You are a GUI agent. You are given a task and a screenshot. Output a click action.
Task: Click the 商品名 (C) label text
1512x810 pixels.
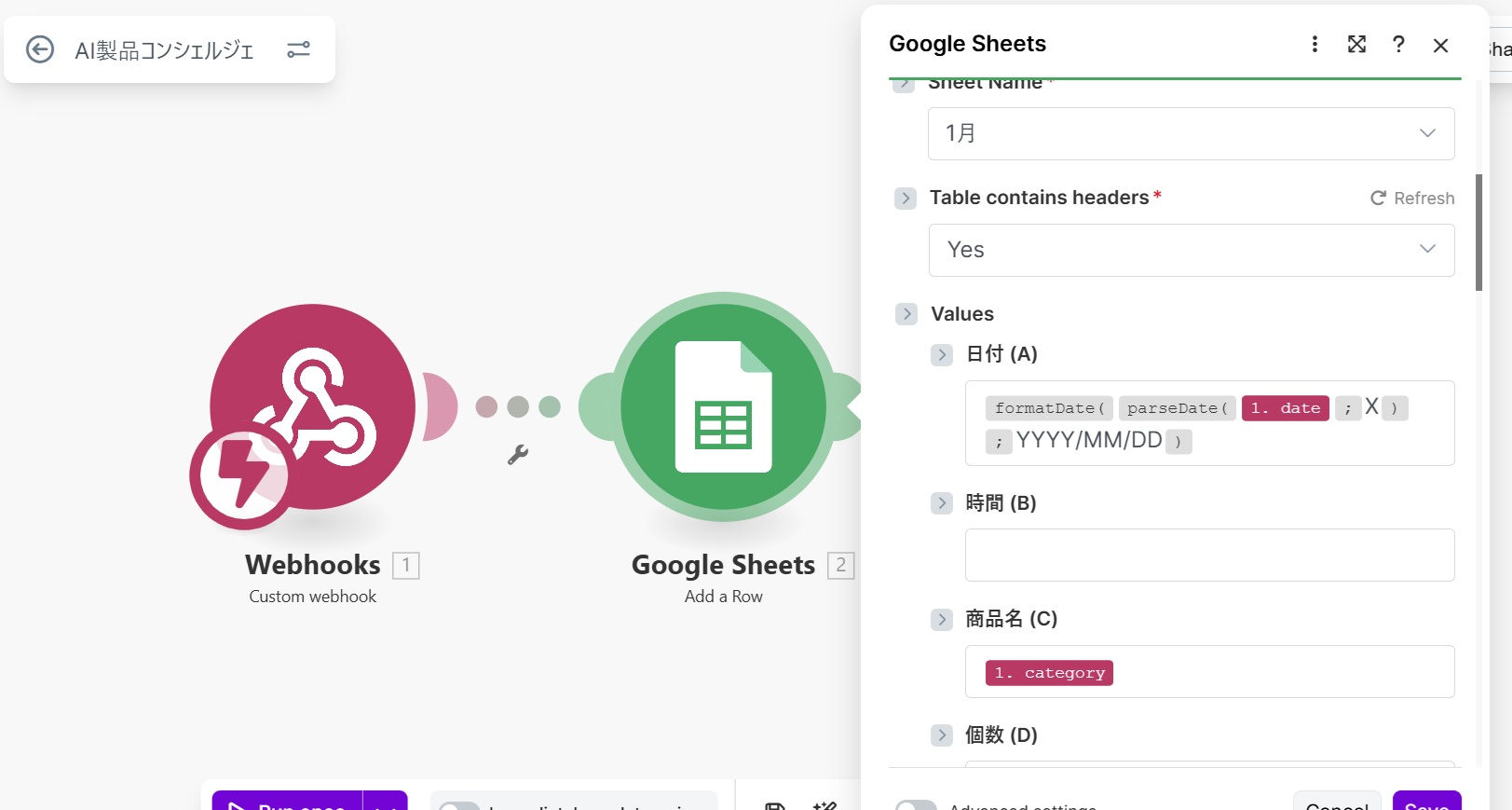[x=1012, y=619]
